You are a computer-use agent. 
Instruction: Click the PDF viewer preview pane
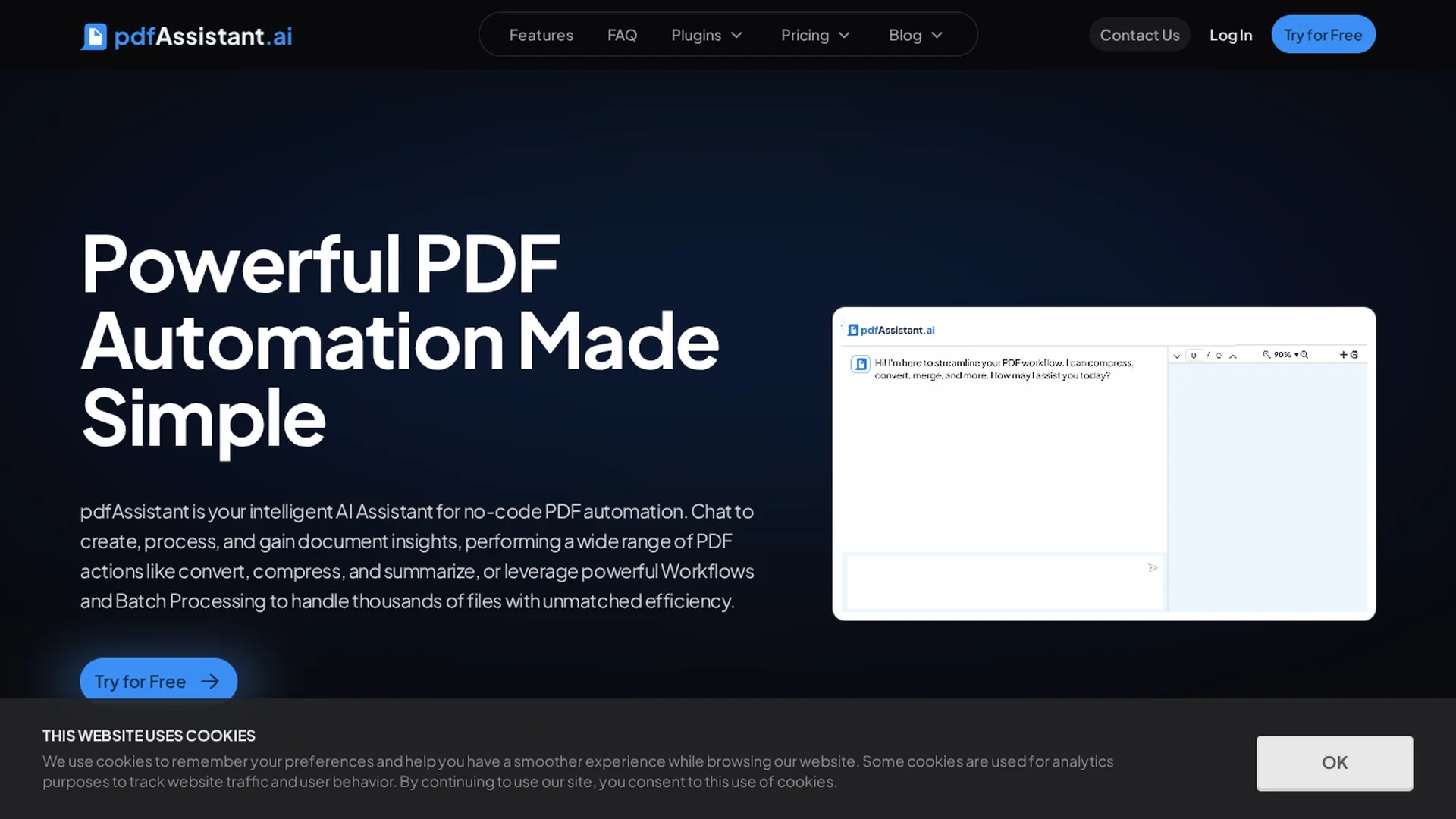tap(1267, 487)
